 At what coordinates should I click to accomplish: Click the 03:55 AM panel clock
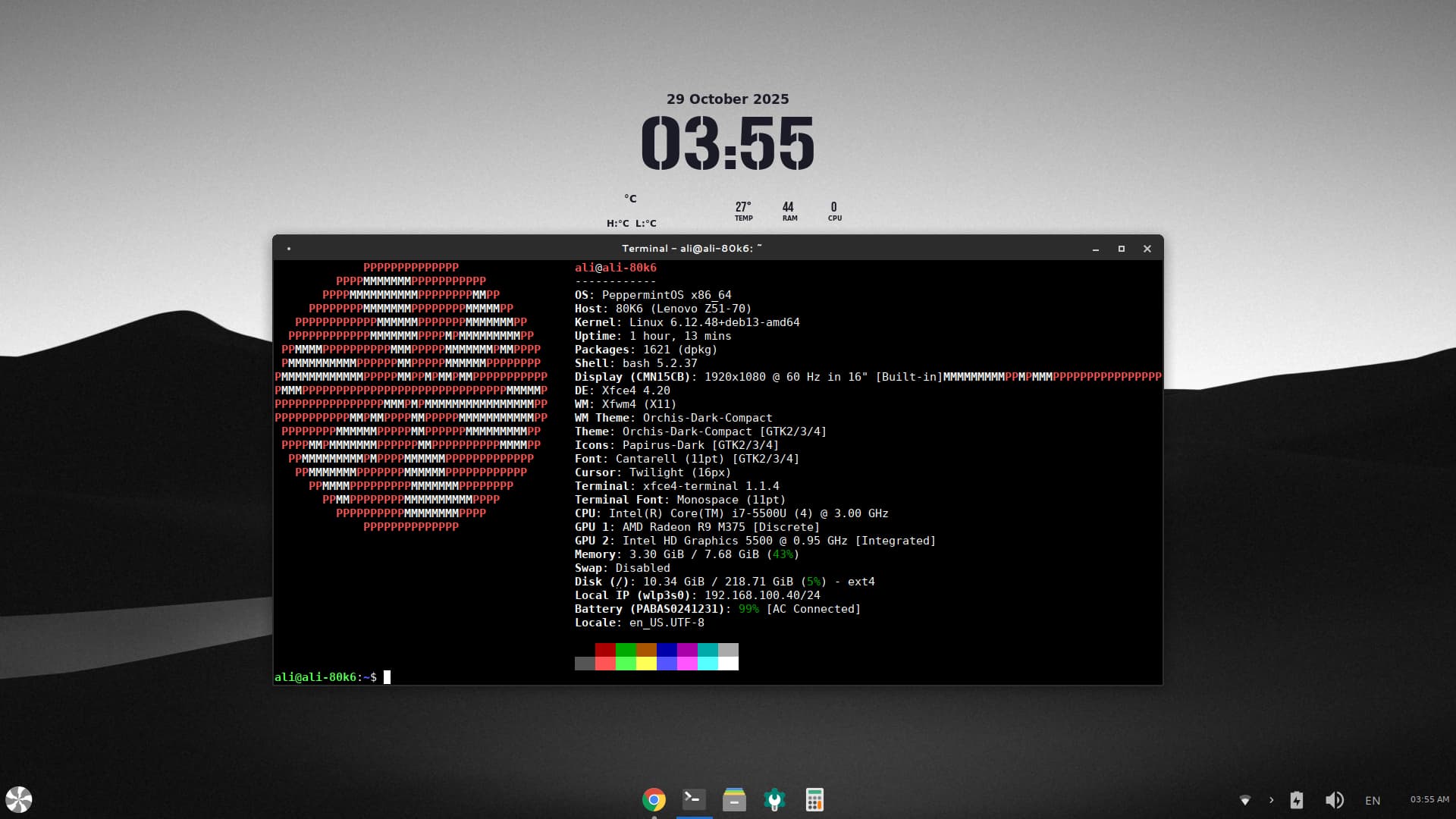pos(1429,799)
